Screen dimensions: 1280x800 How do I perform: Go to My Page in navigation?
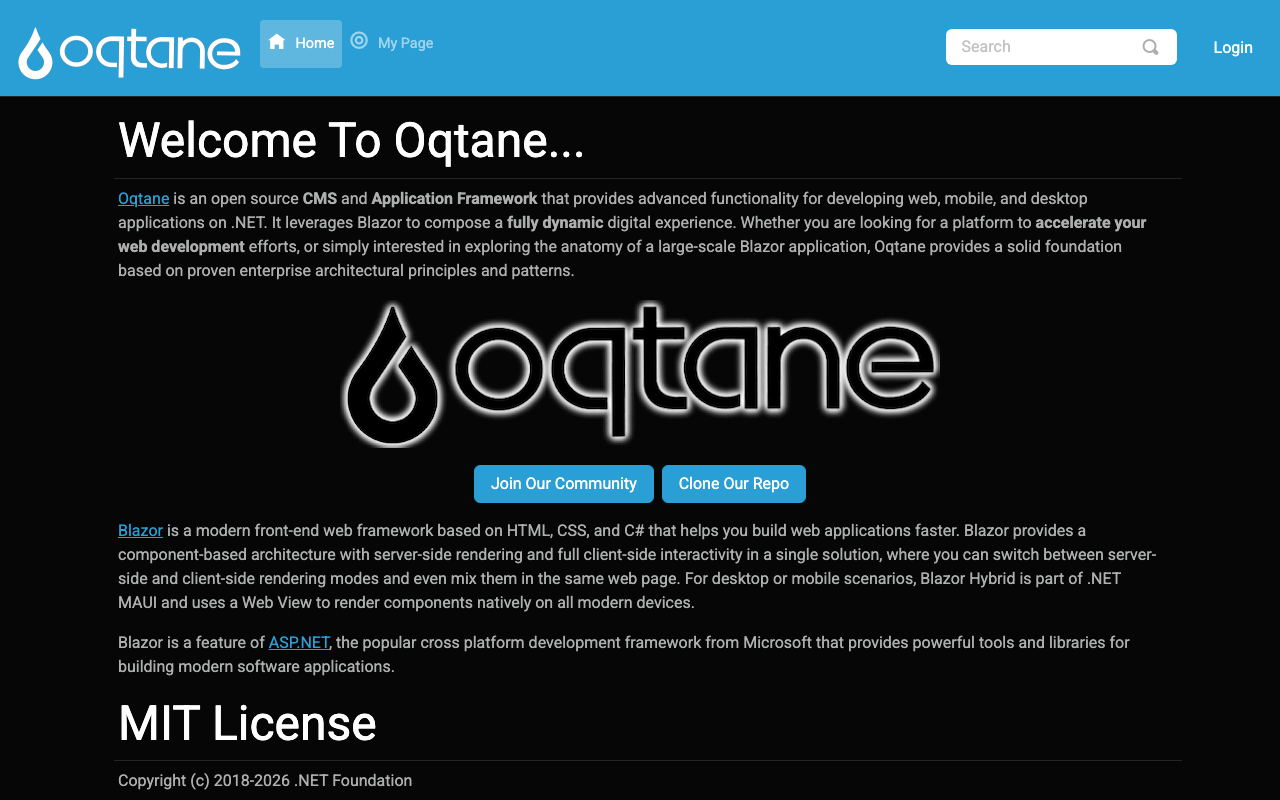(392, 43)
